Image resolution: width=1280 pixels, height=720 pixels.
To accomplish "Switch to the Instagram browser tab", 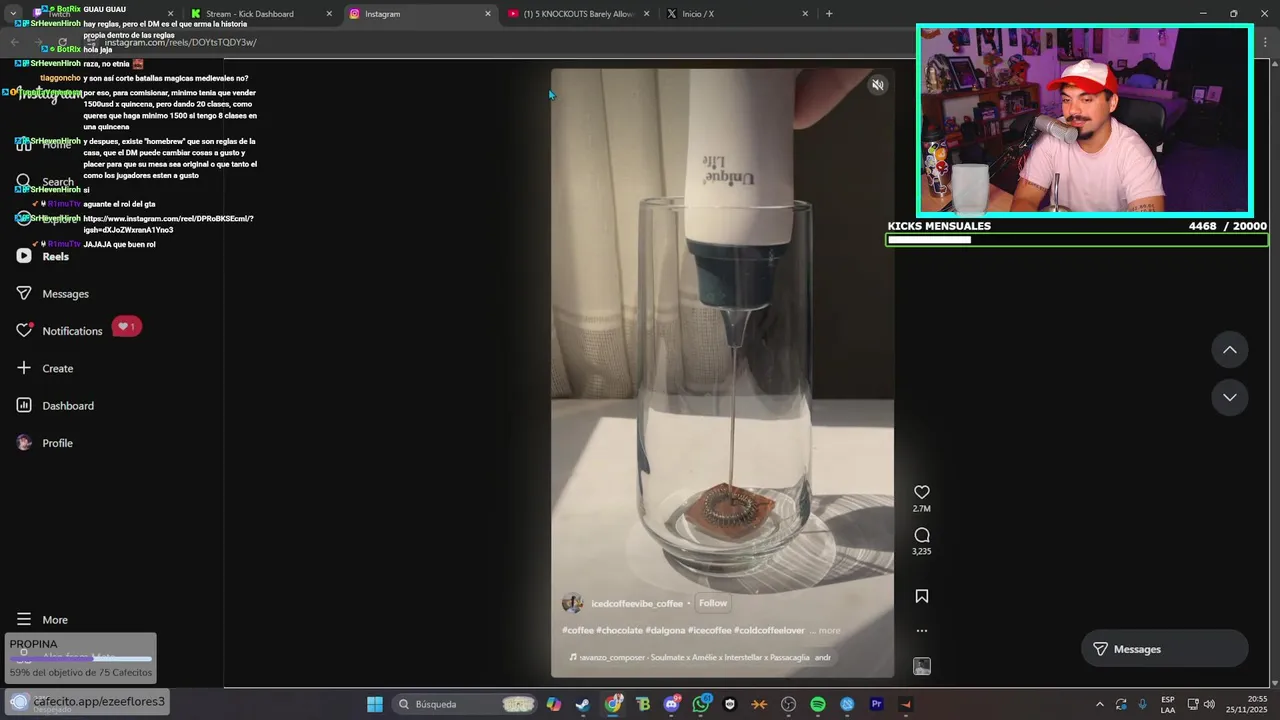I will (x=420, y=14).
